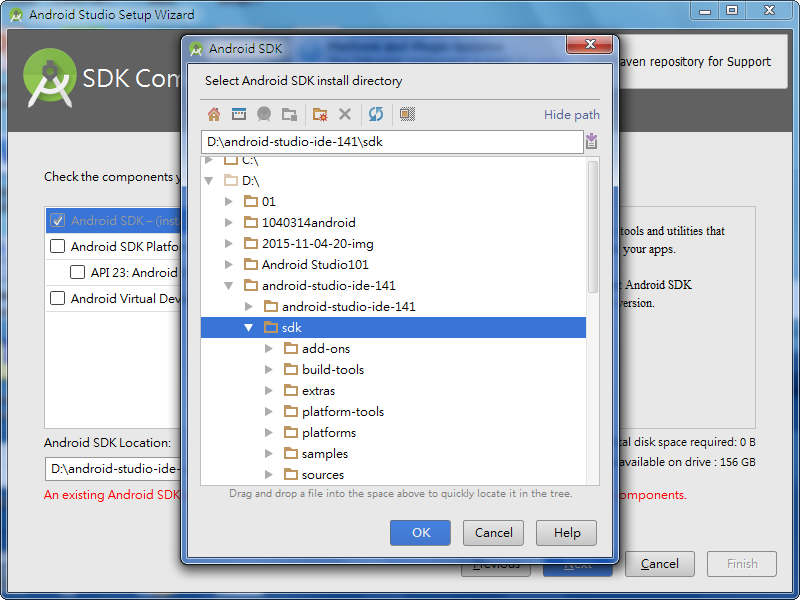Check the API 23: Android checkbox

click(x=77, y=272)
